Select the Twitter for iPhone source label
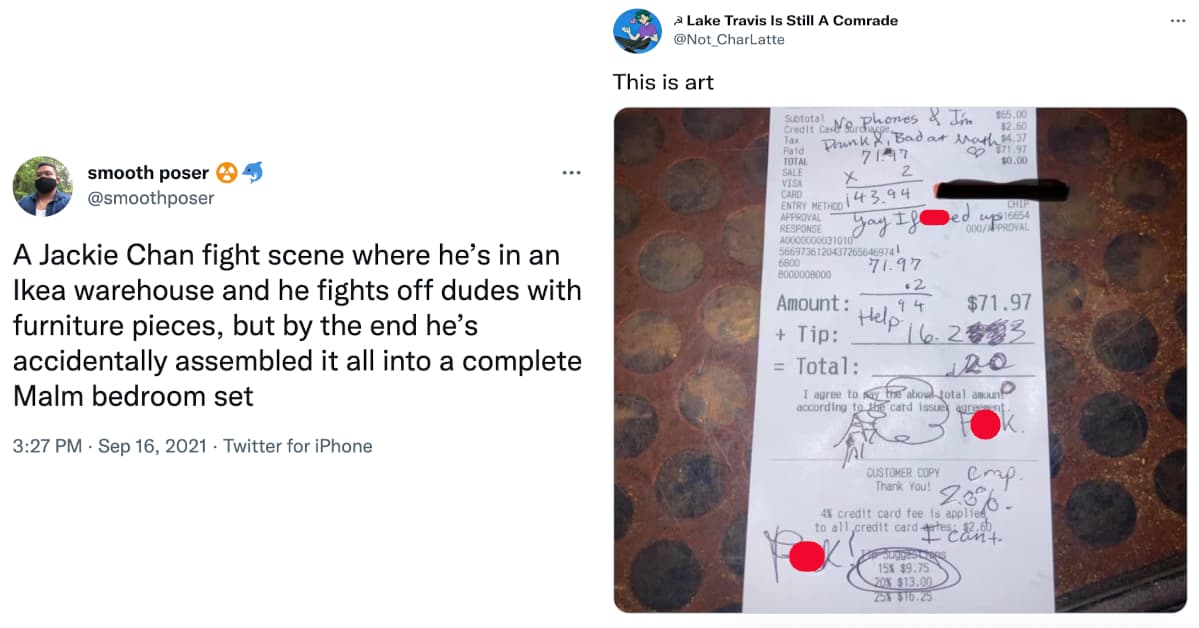The height and width of the screenshot is (628, 1199). pos(298,446)
